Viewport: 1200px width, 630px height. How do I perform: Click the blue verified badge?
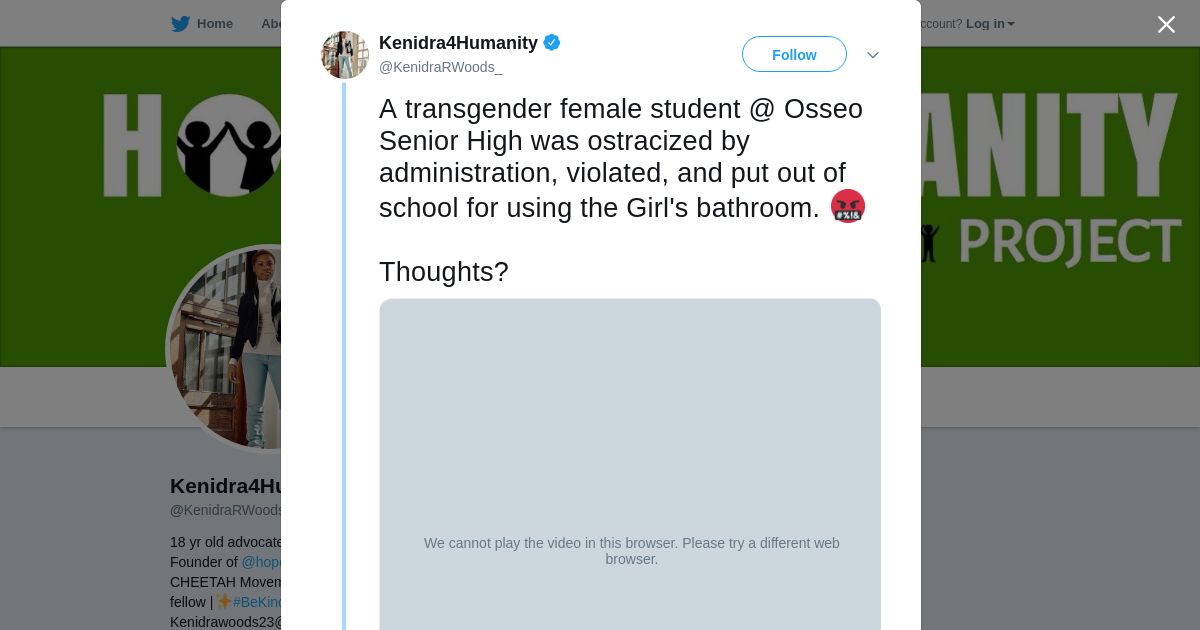click(552, 43)
